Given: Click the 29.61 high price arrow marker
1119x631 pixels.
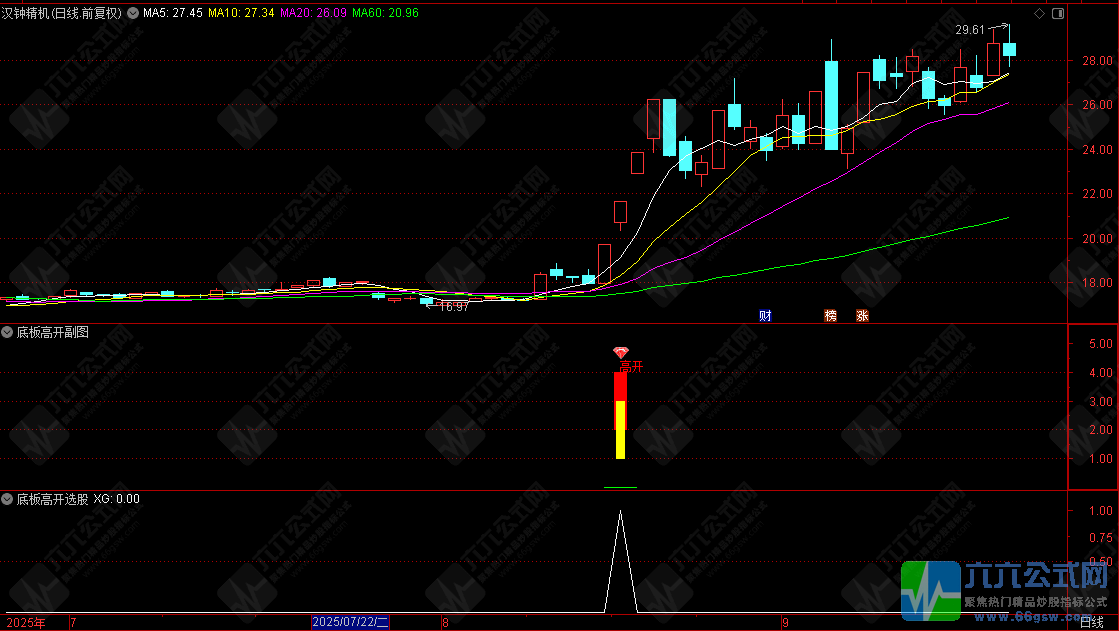Looking at the screenshot, I should coord(981,29).
